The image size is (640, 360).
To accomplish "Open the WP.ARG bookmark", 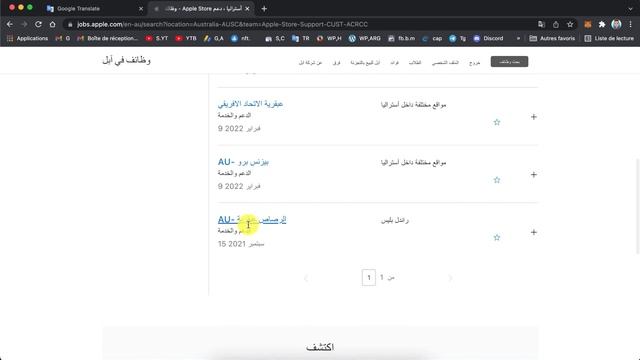I will click(364, 38).
